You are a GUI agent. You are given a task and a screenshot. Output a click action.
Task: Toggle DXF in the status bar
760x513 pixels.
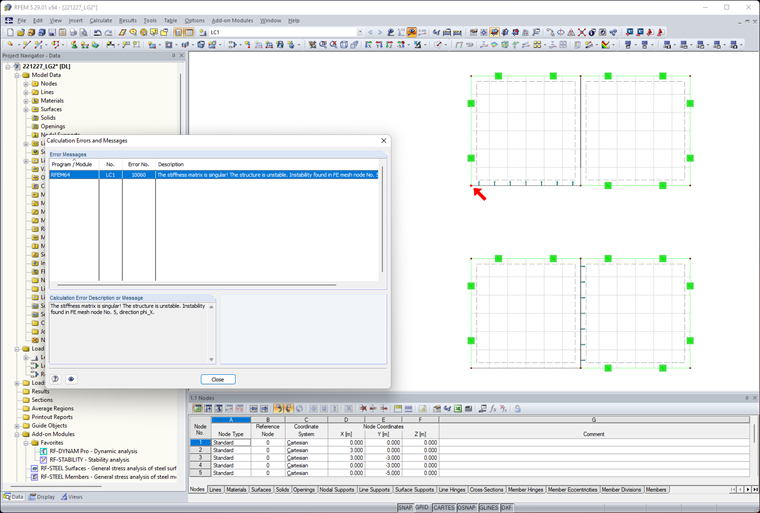[507, 508]
